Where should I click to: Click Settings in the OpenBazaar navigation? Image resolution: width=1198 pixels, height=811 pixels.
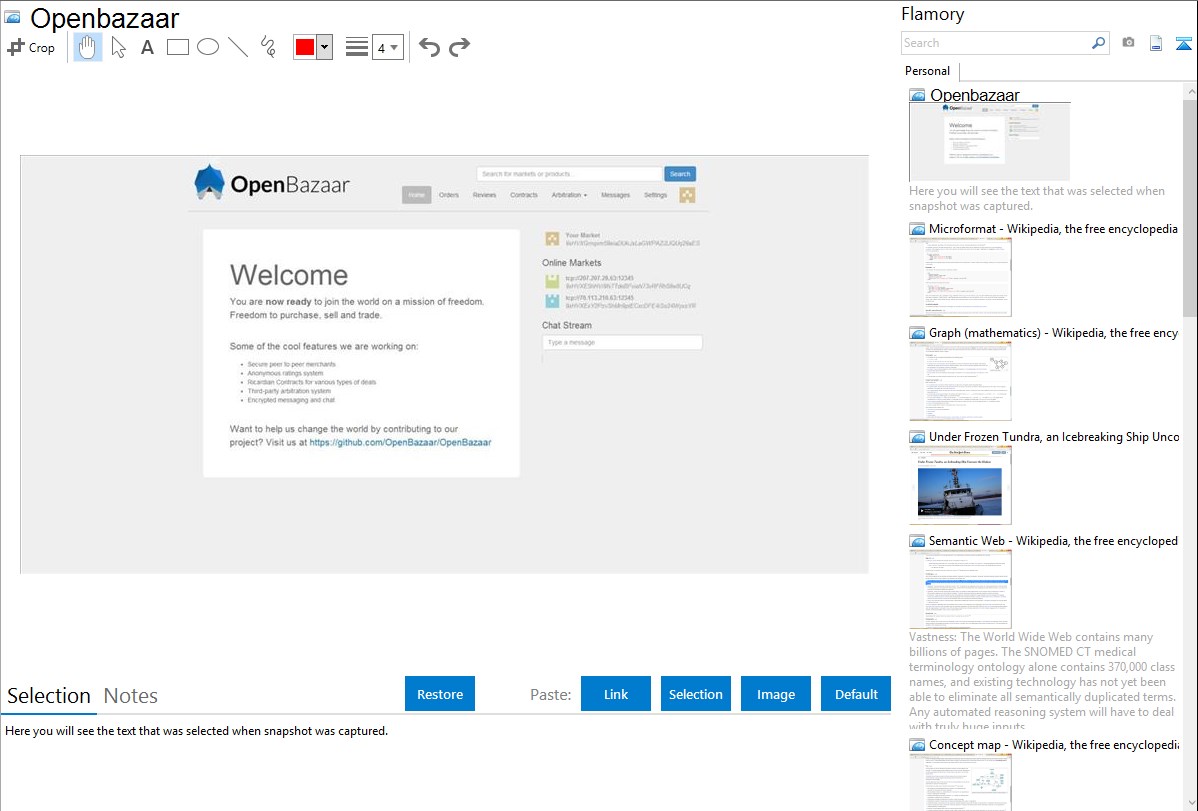point(656,195)
